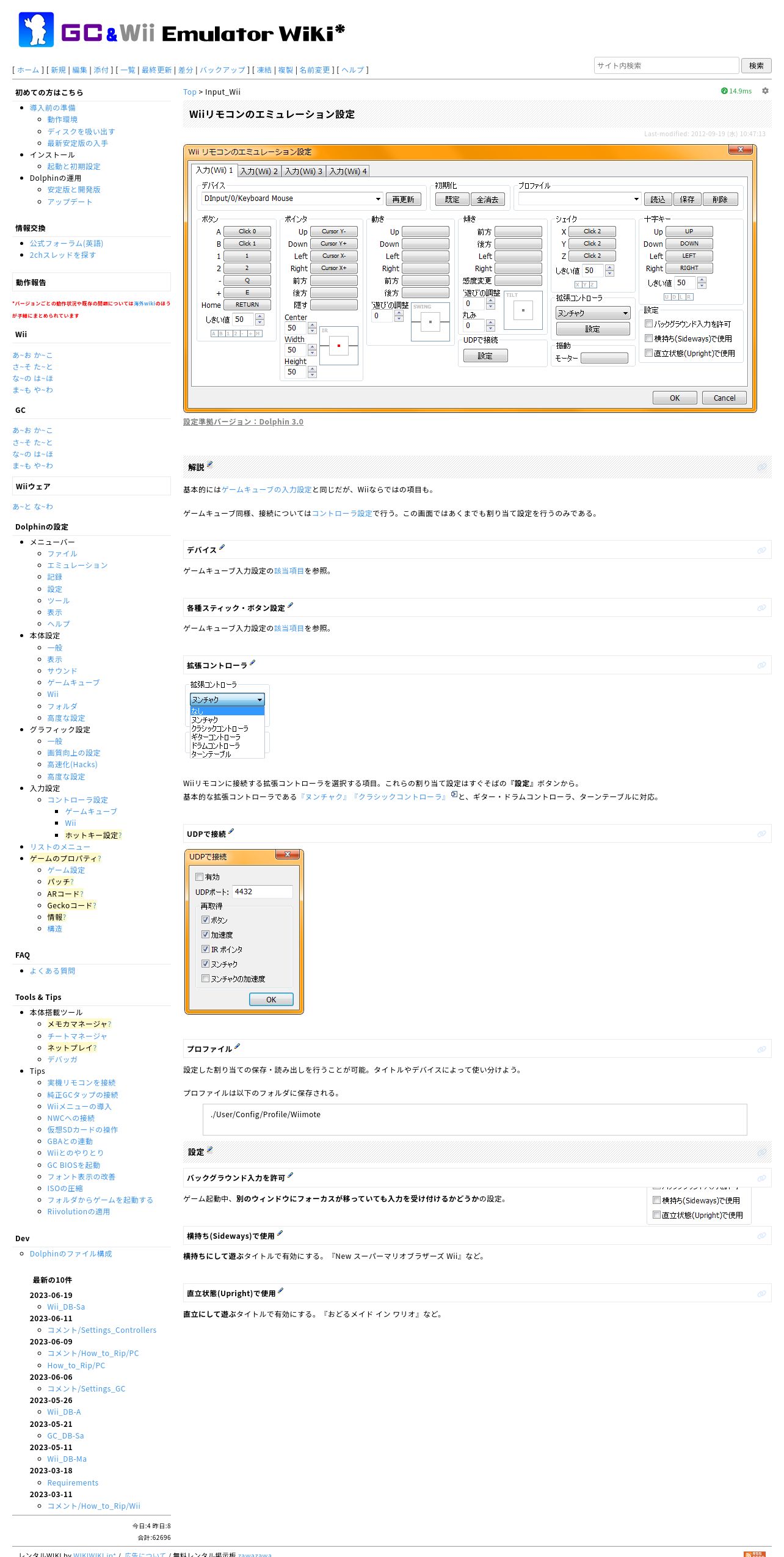Click Height value spinner arrows under ポインタ
The width and height of the screenshot is (784, 1557).
click(x=312, y=372)
